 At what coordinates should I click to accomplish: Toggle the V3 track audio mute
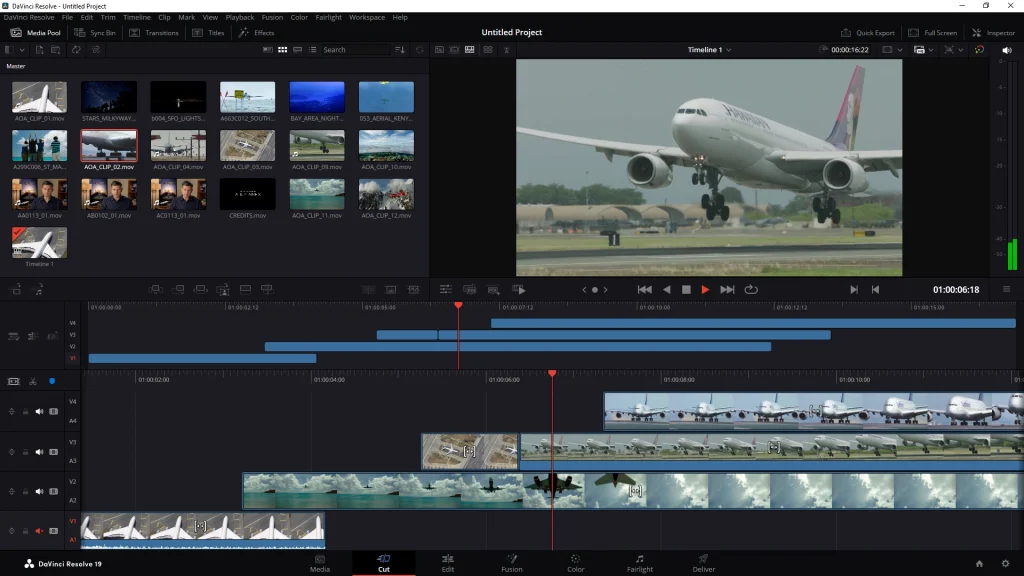click(39, 451)
